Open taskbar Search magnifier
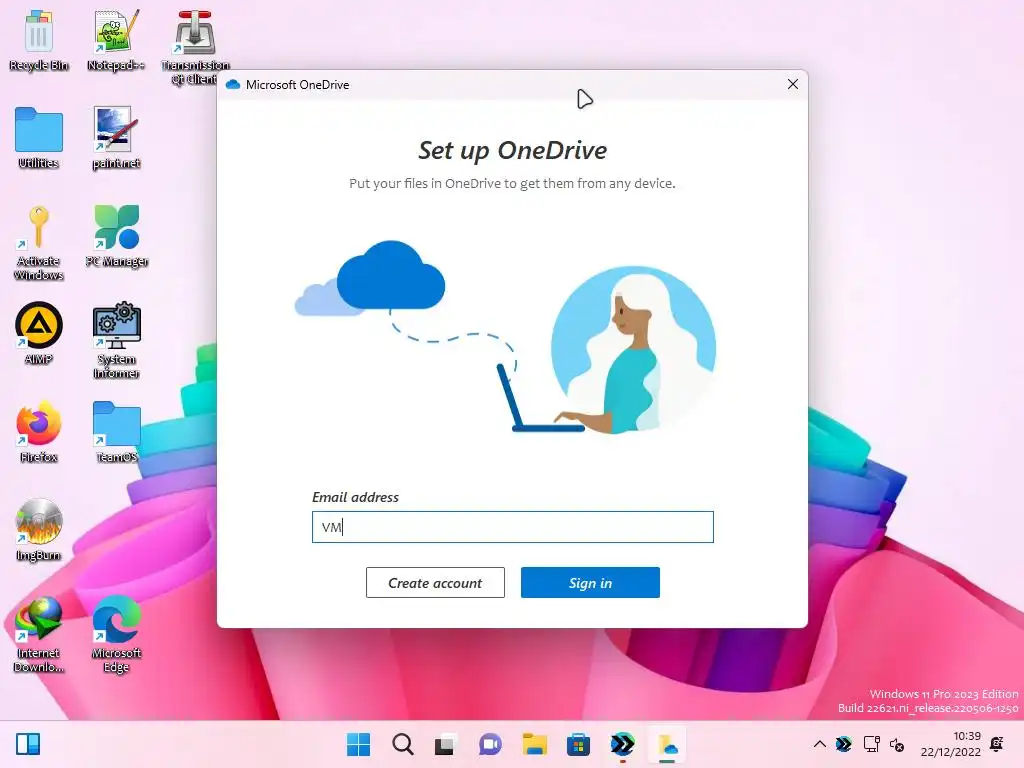 [x=403, y=744]
